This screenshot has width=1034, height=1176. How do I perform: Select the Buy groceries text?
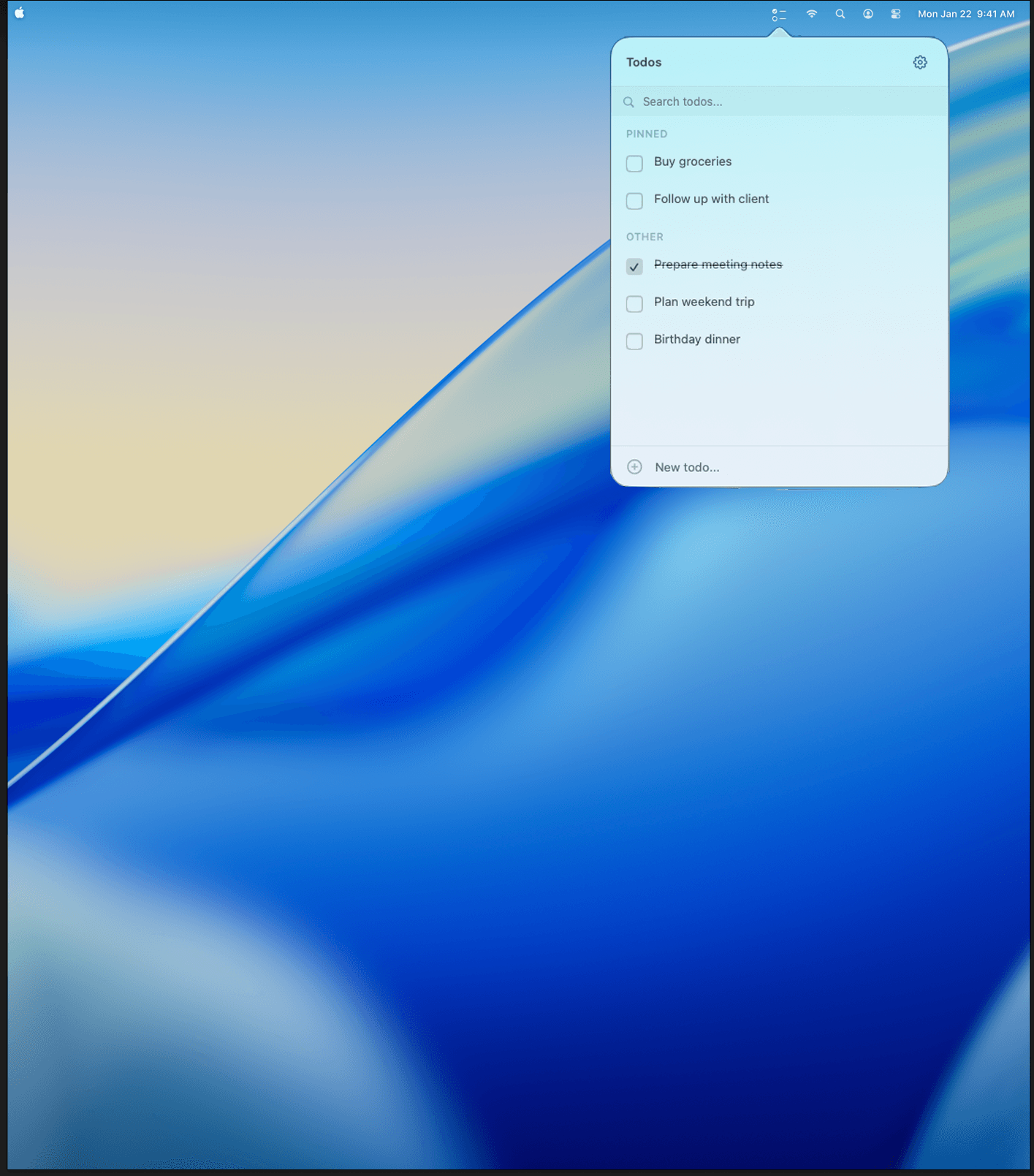[693, 162]
